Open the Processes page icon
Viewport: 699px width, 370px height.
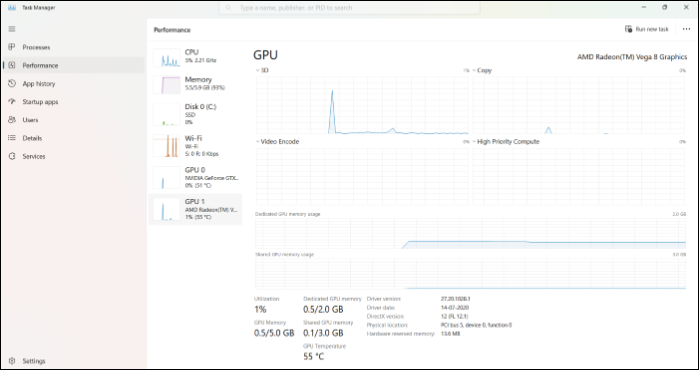click(x=12, y=47)
